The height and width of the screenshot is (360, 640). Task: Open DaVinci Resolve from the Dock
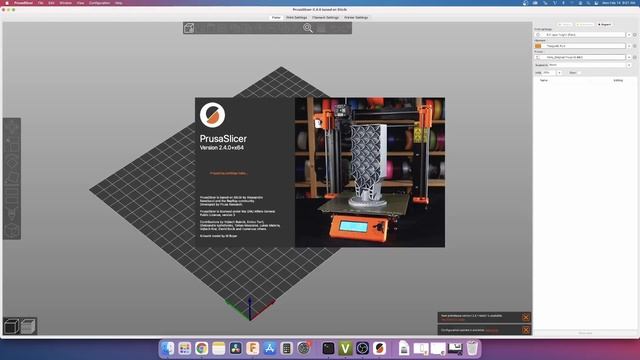tap(236, 348)
